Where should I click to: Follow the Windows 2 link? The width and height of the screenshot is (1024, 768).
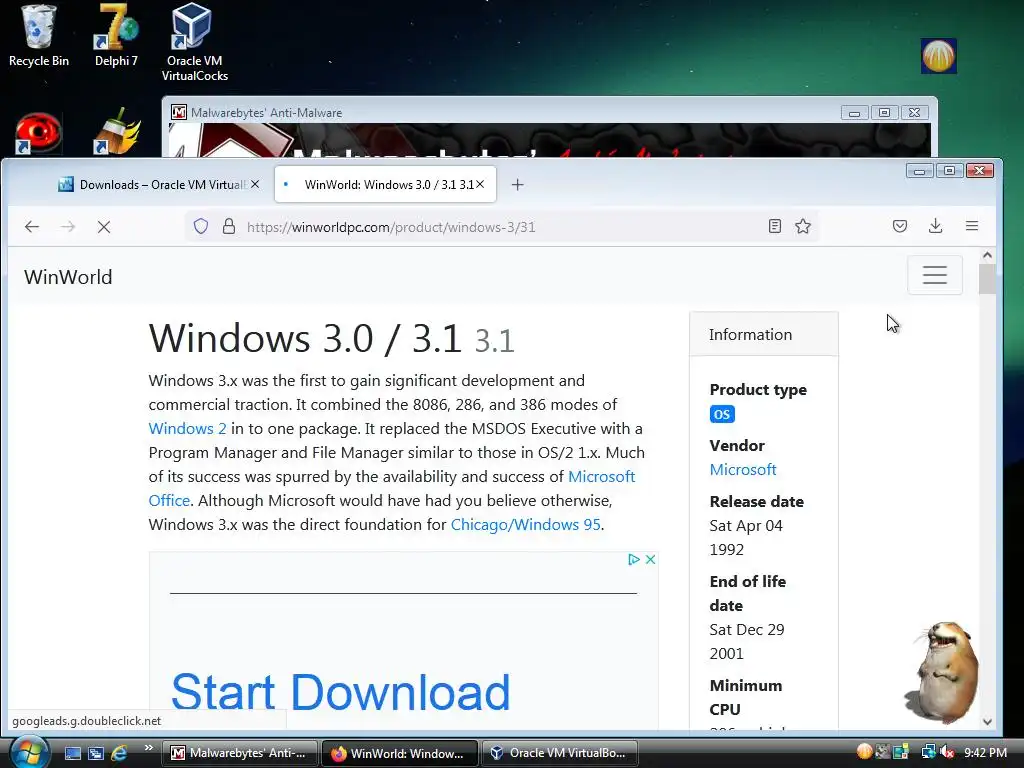point(187,428)
